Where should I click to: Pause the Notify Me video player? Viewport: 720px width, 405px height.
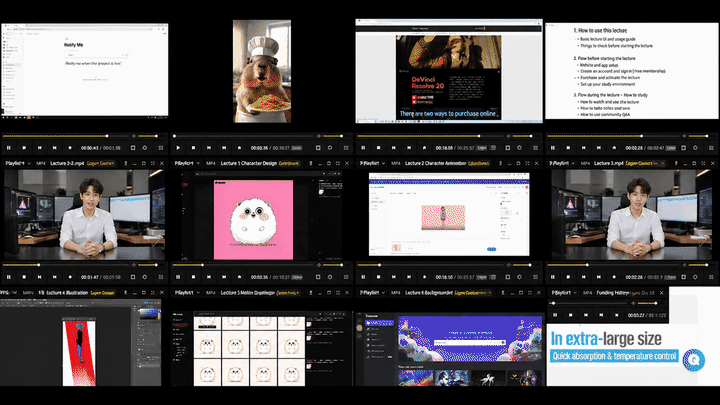click(9, 148)
